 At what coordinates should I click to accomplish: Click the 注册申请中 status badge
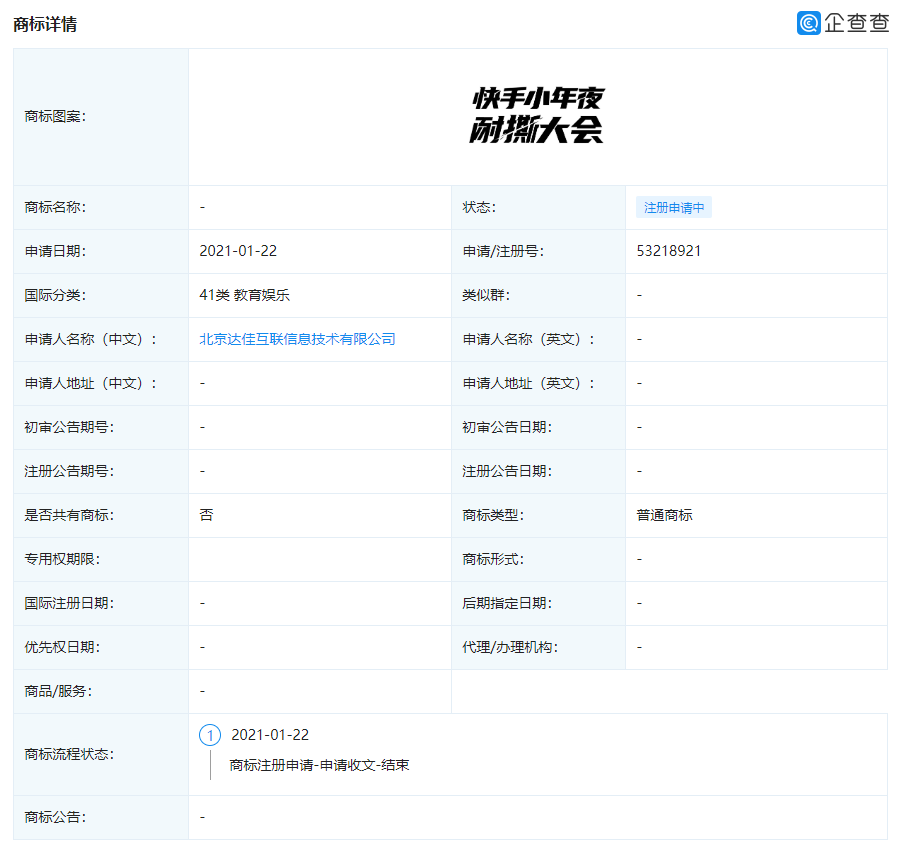(674, 207)
